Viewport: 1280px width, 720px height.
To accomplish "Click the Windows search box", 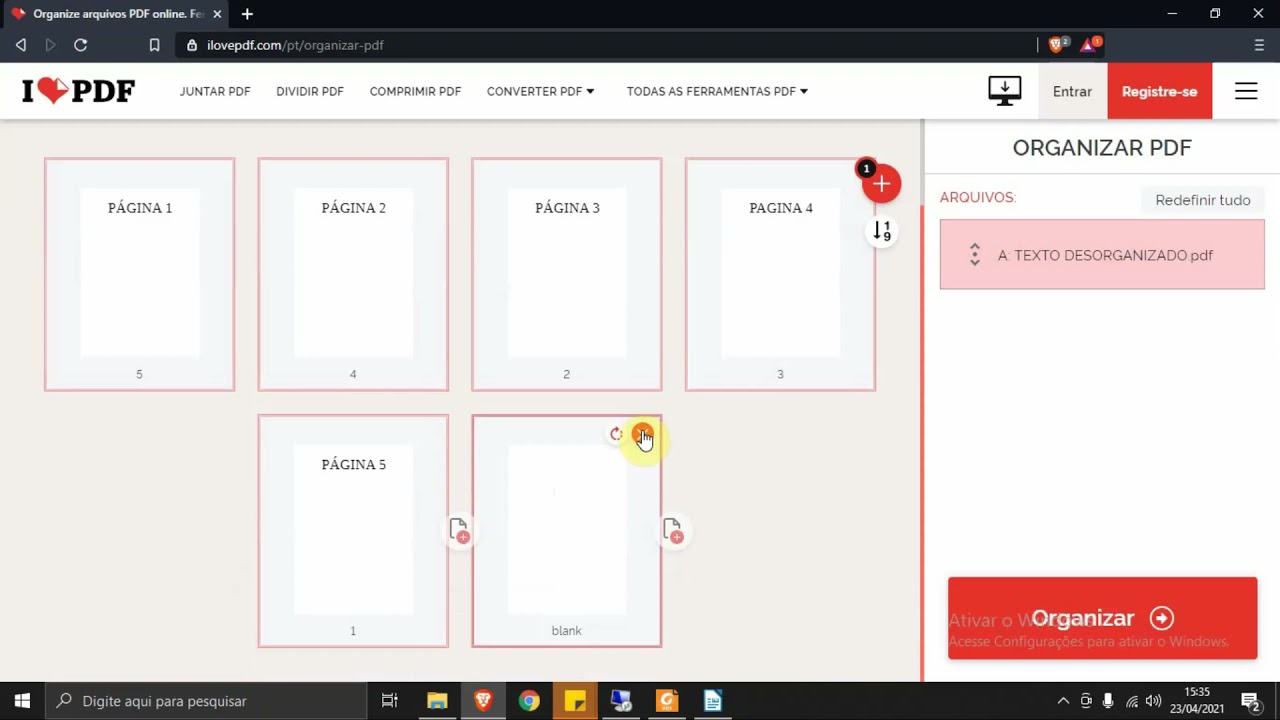I will tap(208, 701).
